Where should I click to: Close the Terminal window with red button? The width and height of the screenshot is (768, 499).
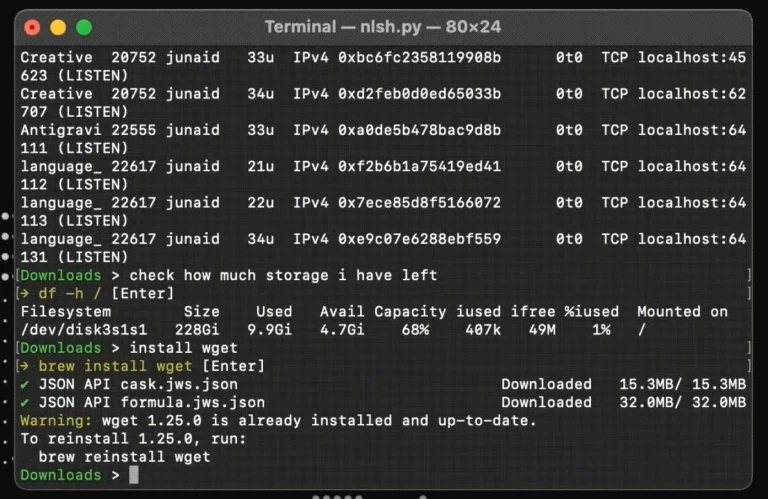[32, 27]
